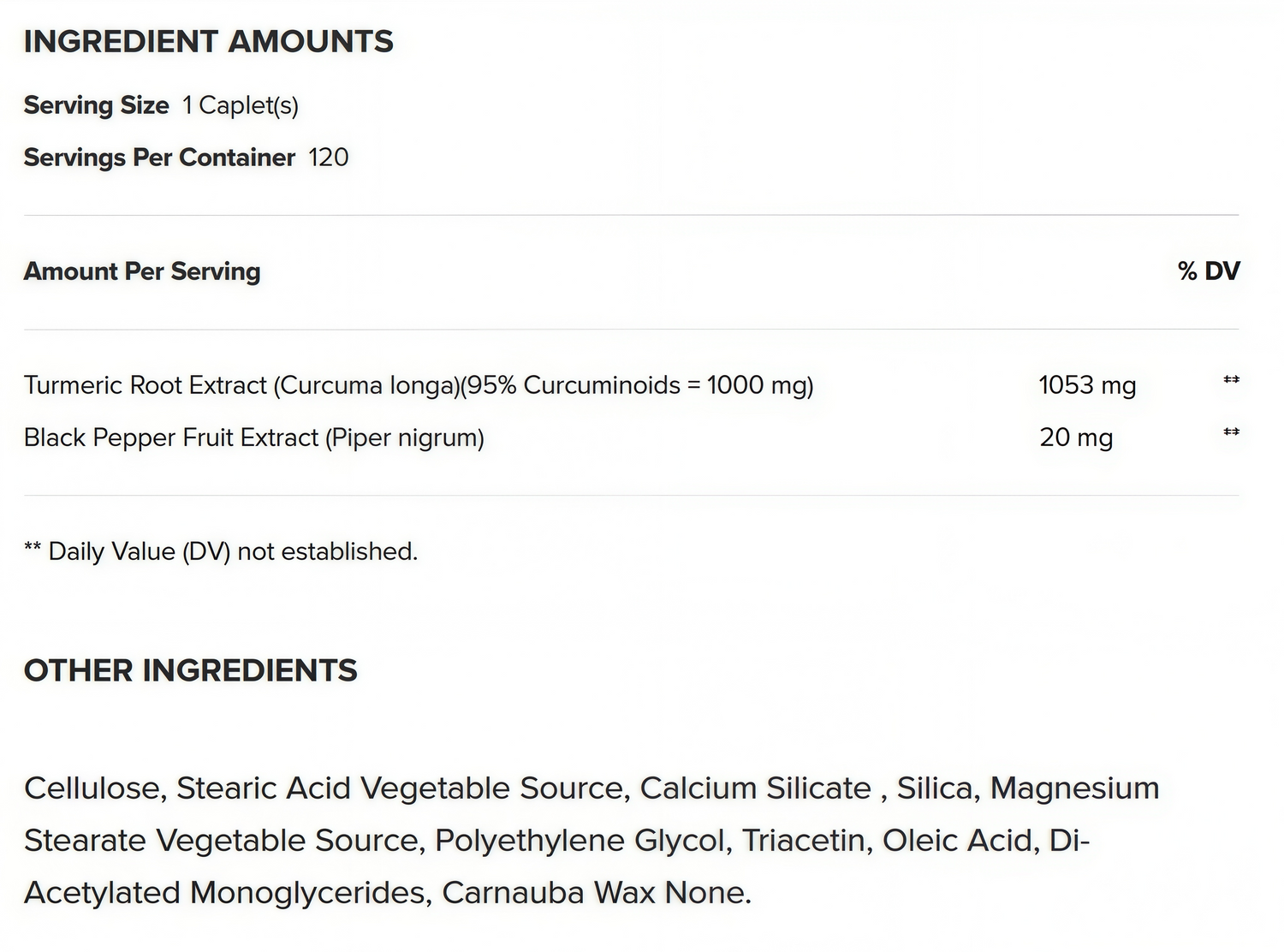The height and width of the screenshot is (952, 1284).
Task: Click the OTHER INGREDIENTS heading
Action: coord(190,670)
